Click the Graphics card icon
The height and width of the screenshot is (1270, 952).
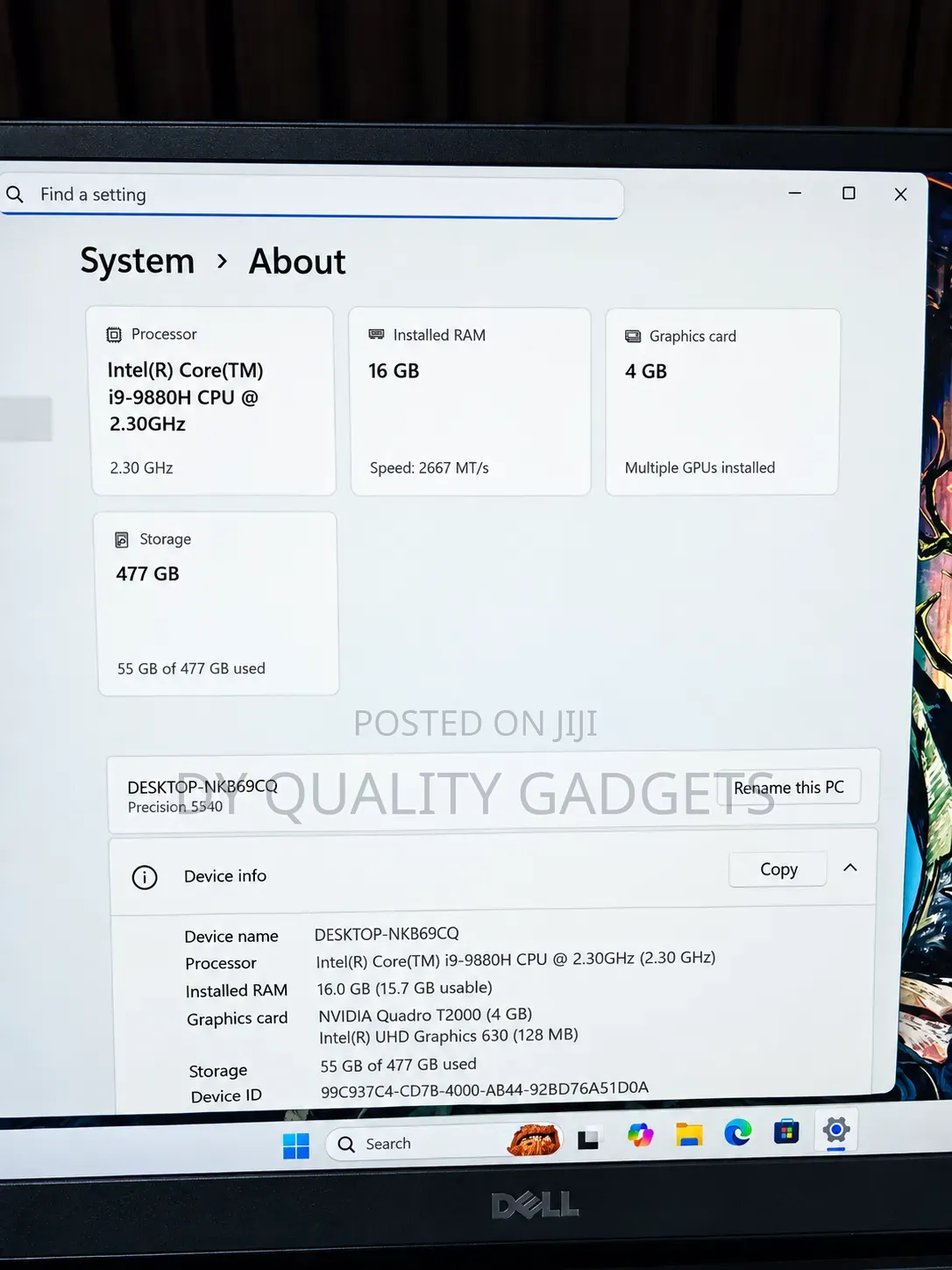pos(633,336)
